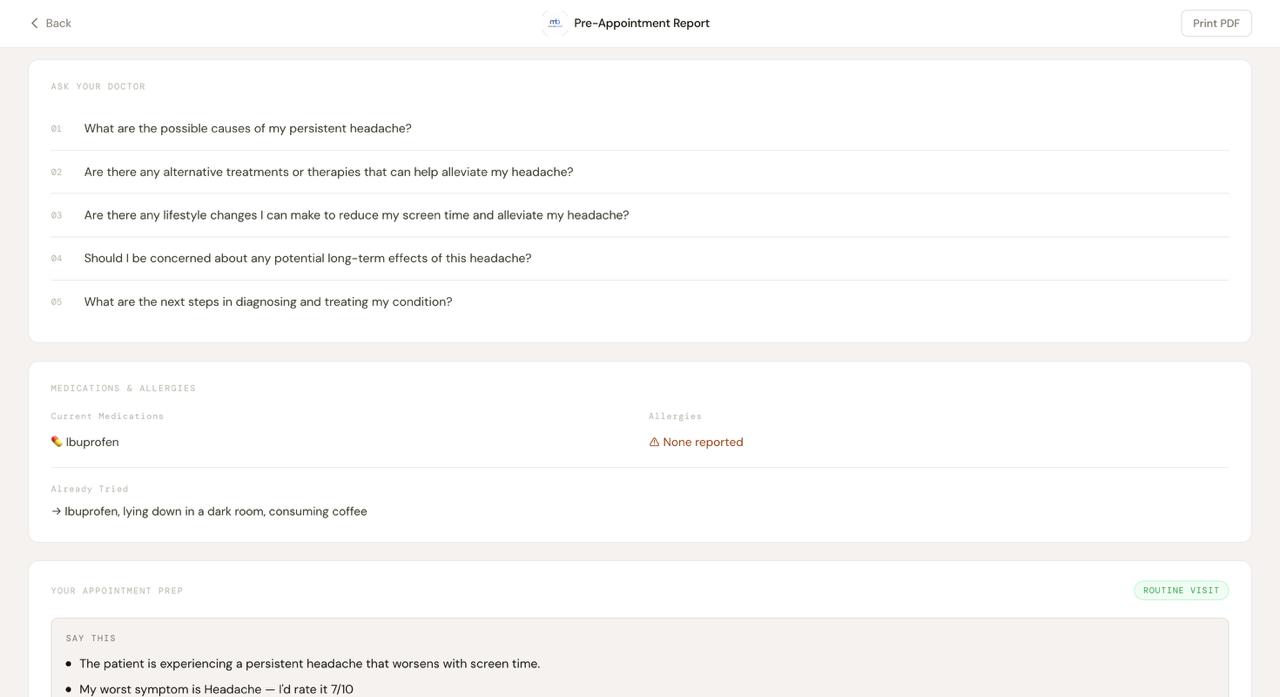Click the Ibuprofen, lying down in dark room text
The height and width of the screenshot is (697, 1280).
[x=216, y=511]
